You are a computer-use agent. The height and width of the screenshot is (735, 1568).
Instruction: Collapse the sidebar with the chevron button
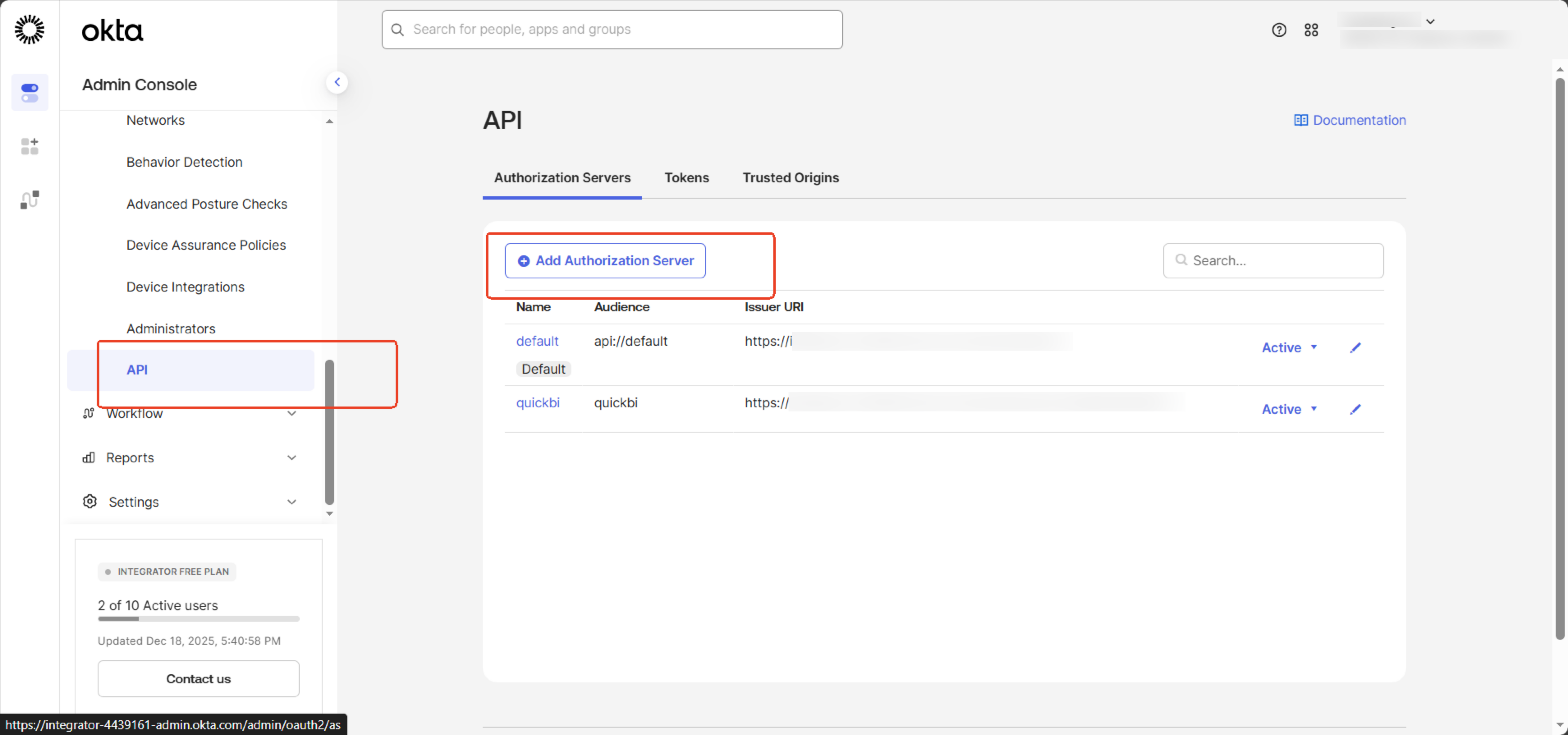click(337, 82)
